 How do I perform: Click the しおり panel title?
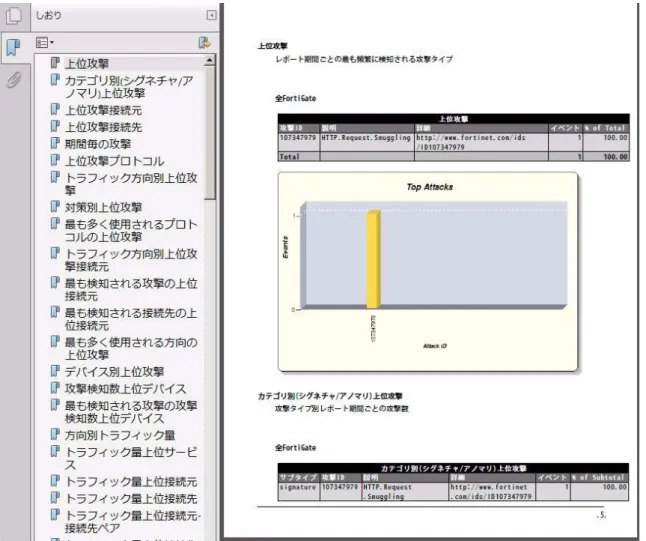[49, 15]
